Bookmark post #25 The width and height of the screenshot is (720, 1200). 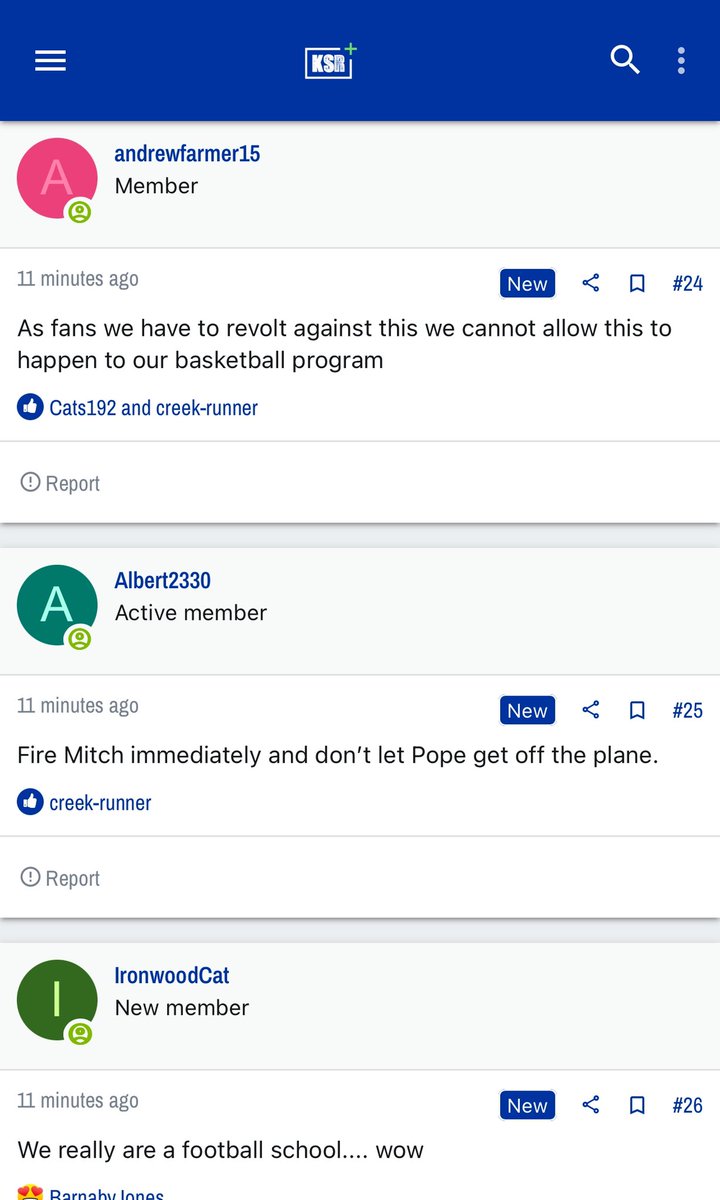point(637,711)
